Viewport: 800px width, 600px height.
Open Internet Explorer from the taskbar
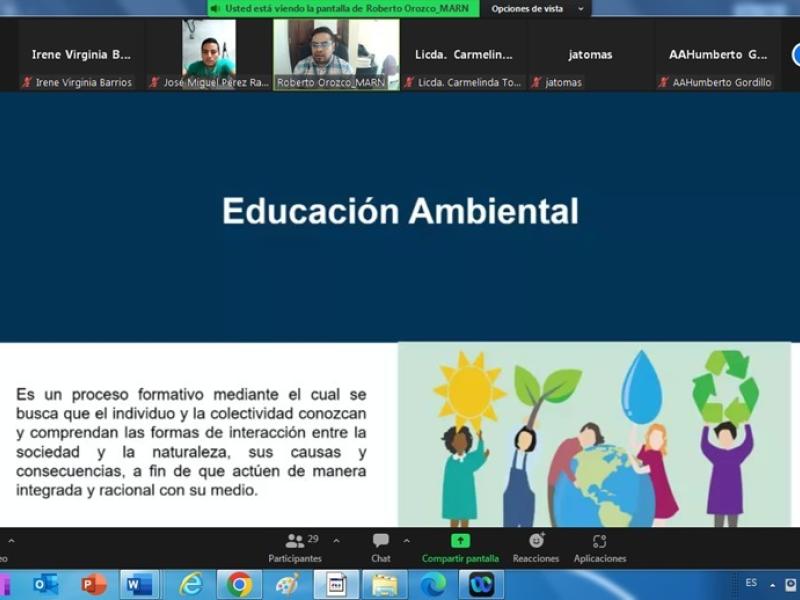coord(190,584)
